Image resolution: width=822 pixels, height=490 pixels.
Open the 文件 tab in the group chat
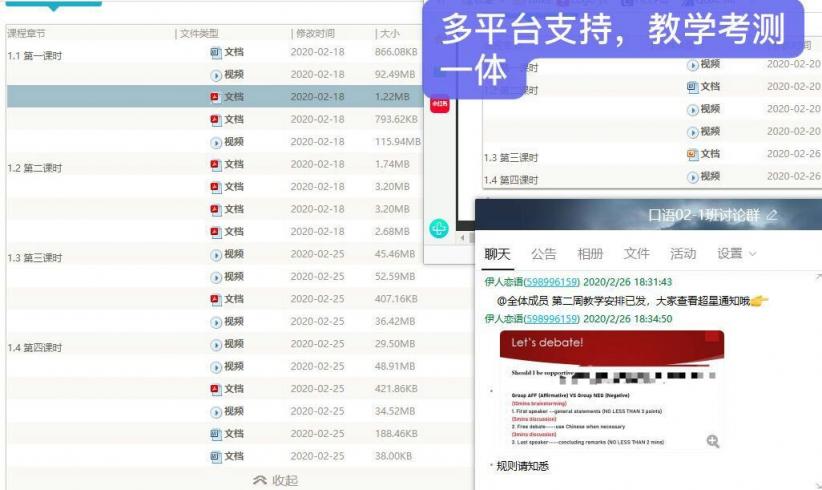(x=636, y=254)
